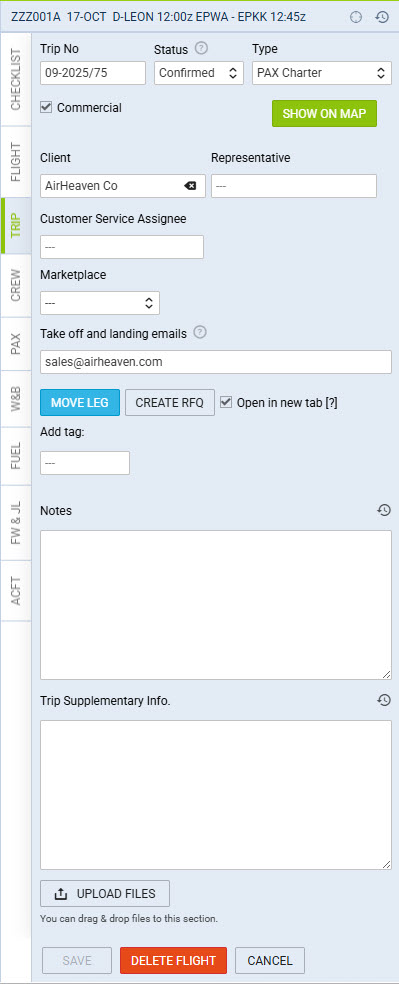Open the PAX tab
Viewport: 399px width, 984px height.
[x=16, y=344]
